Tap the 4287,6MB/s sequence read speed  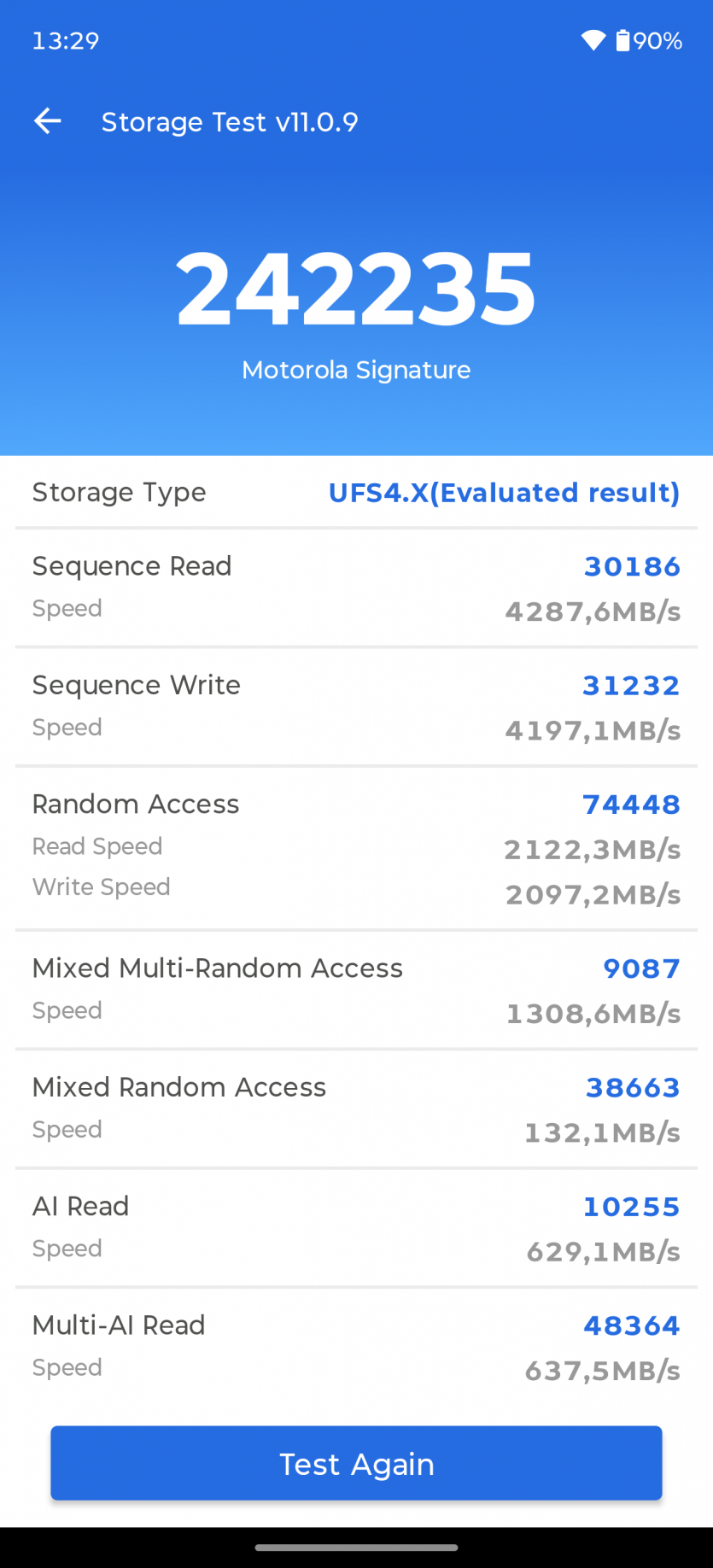[593, 611]
